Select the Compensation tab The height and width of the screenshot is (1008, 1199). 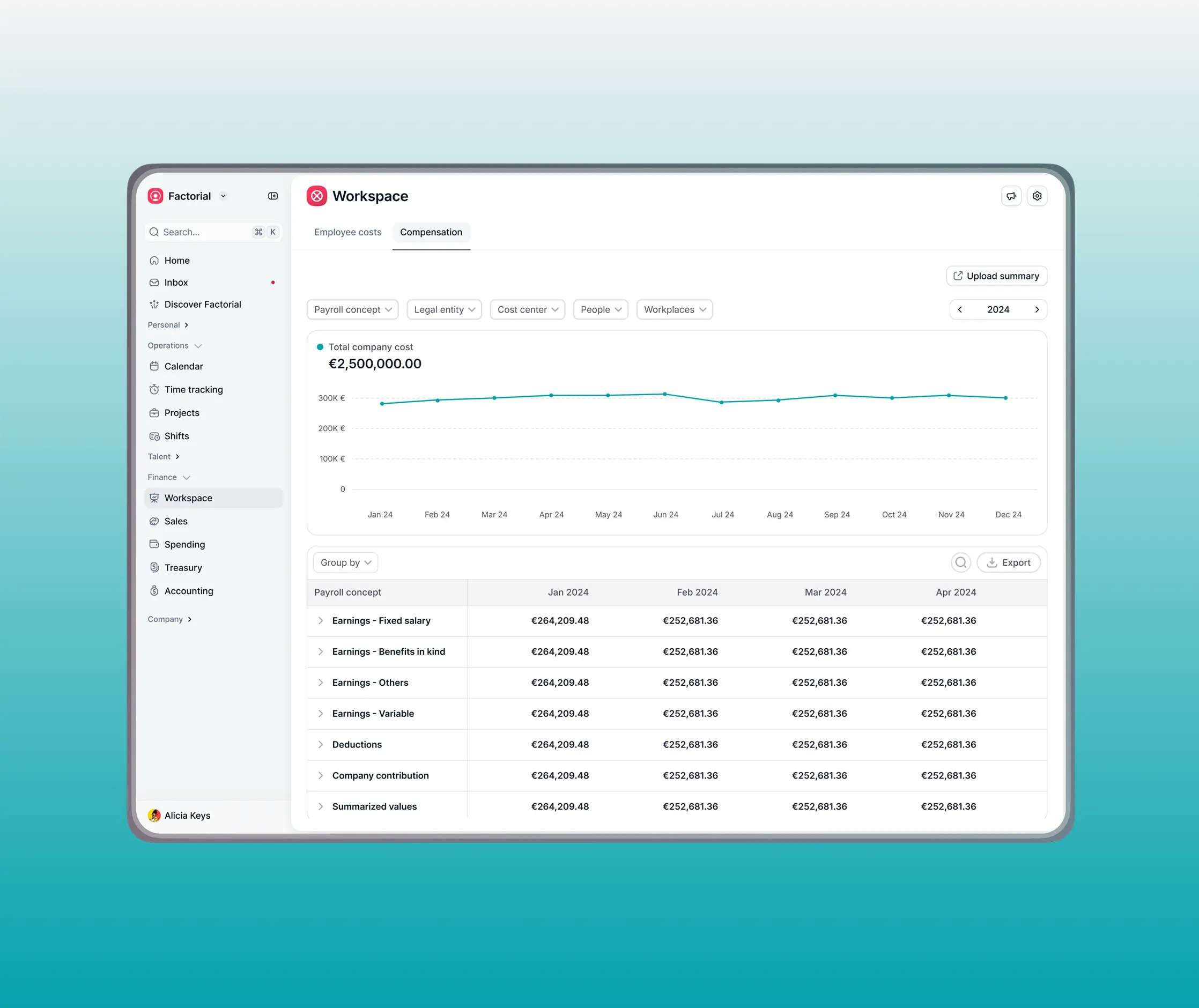431,232
